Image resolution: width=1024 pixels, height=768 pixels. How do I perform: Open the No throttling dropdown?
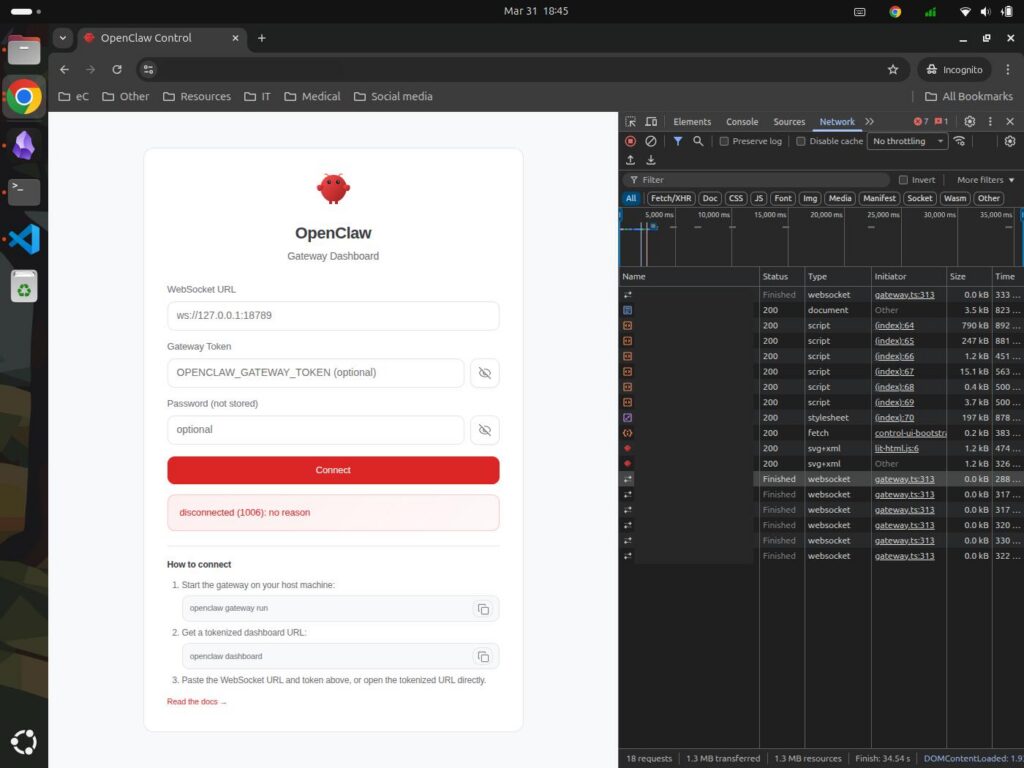pos(906,141)
